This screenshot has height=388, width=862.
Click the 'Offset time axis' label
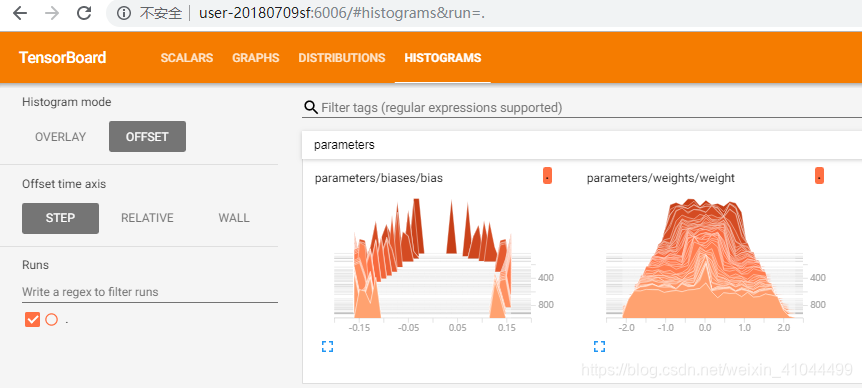64,184
